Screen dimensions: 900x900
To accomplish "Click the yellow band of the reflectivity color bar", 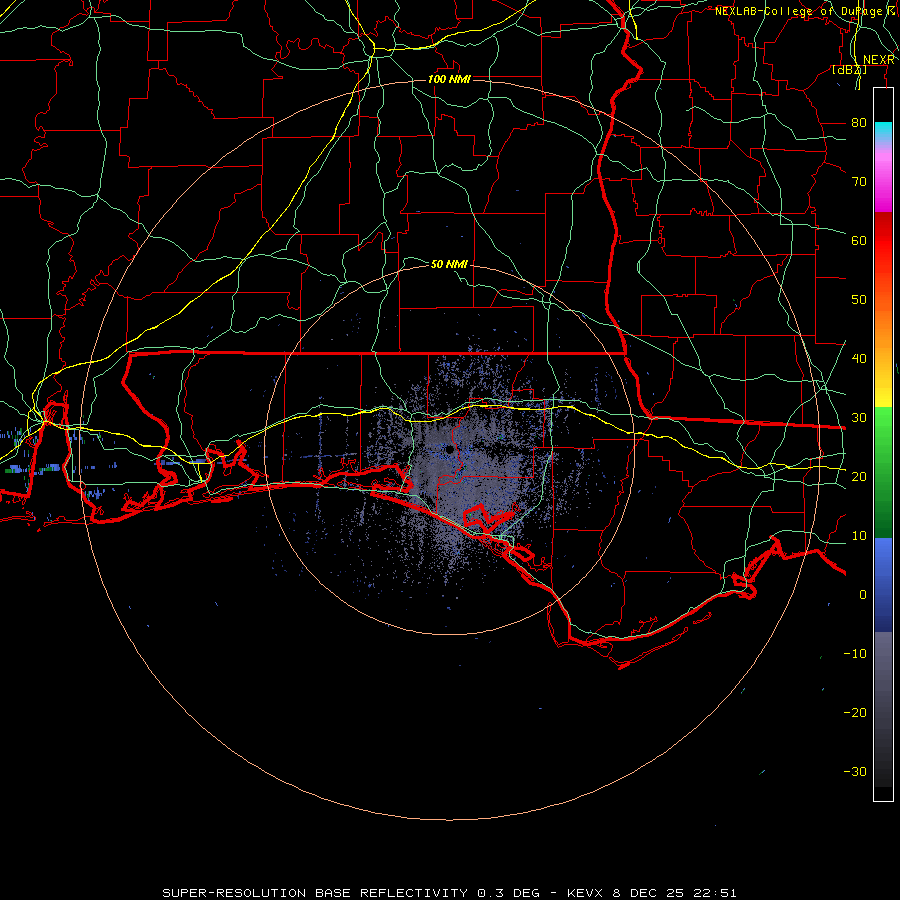I will (883, 390).
